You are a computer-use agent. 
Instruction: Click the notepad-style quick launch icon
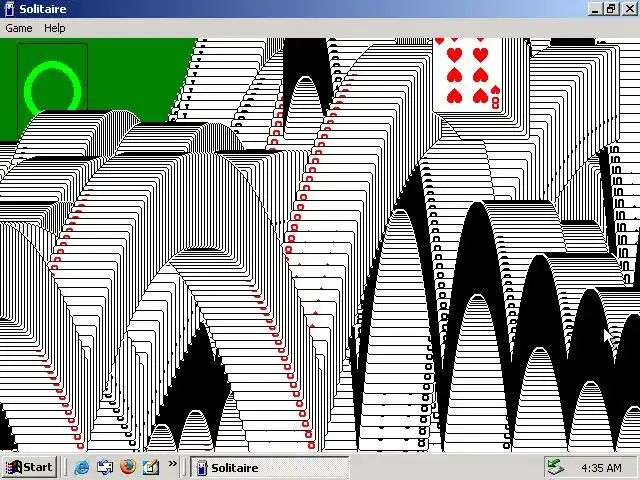[151, 467]
